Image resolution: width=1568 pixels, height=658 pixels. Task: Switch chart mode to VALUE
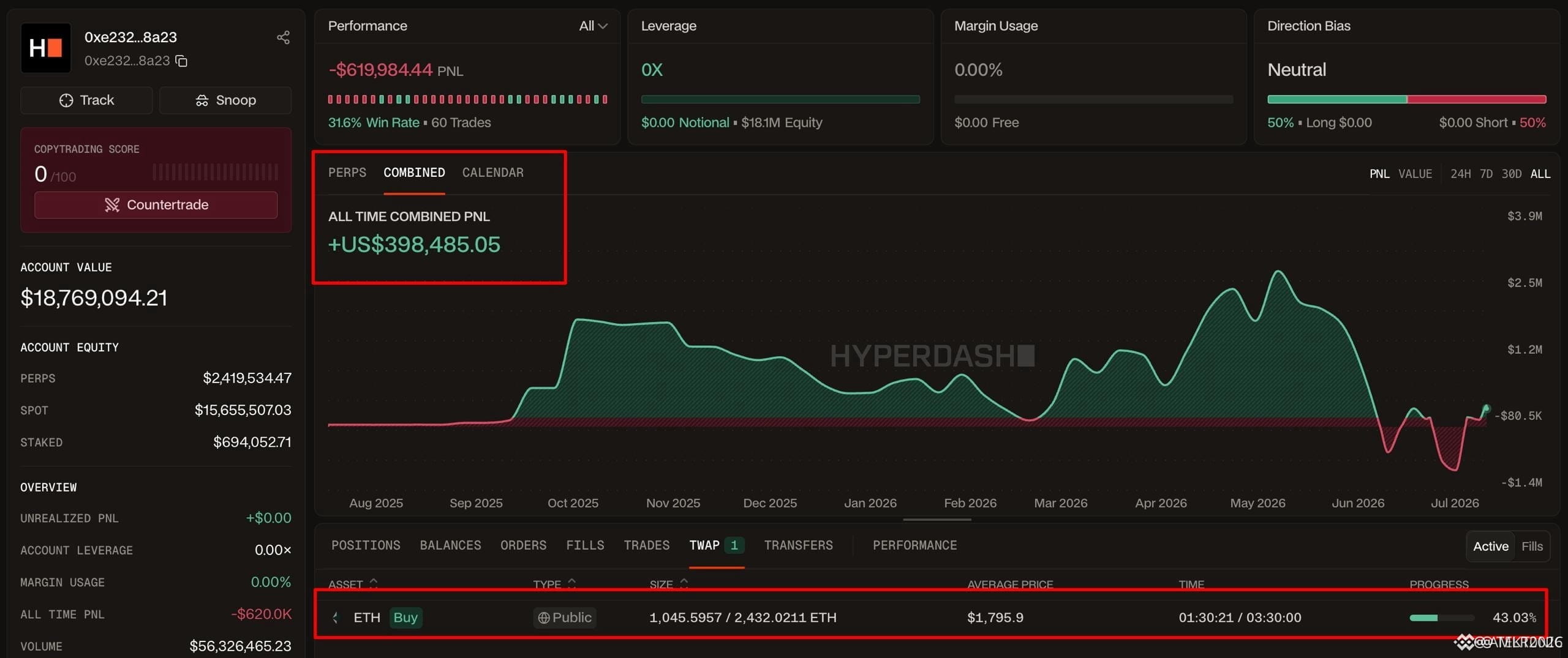coord(1415,174)
